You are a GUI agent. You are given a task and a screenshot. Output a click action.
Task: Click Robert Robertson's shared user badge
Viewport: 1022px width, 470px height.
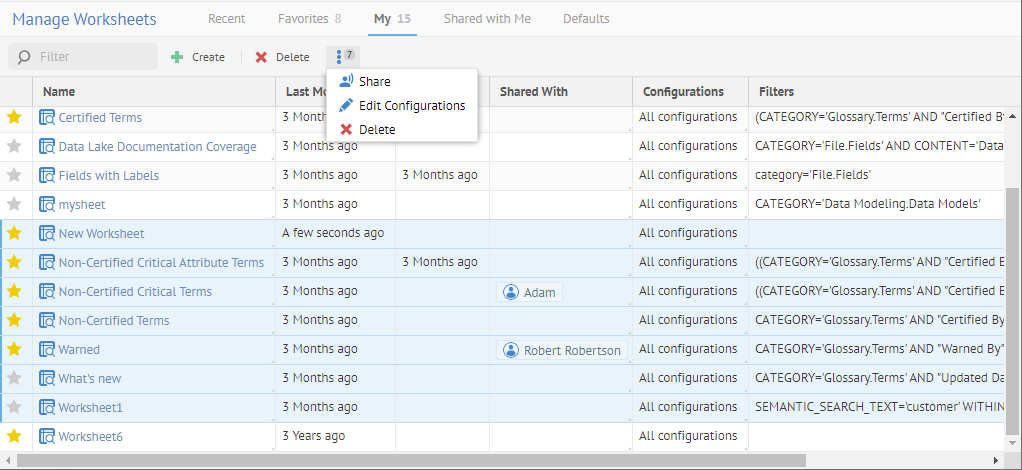561,350
